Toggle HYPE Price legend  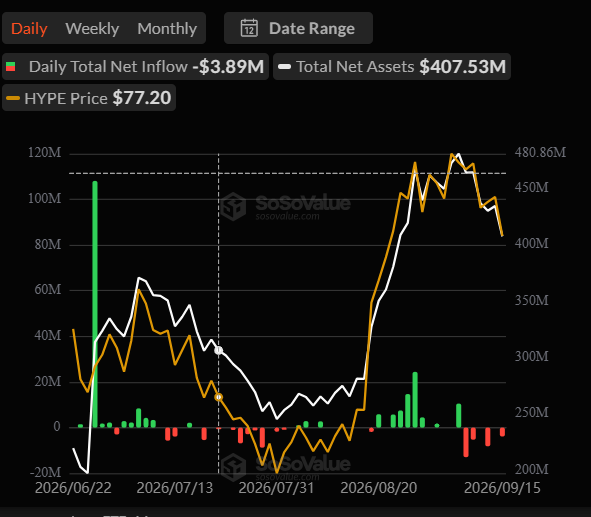coord(89,98)
